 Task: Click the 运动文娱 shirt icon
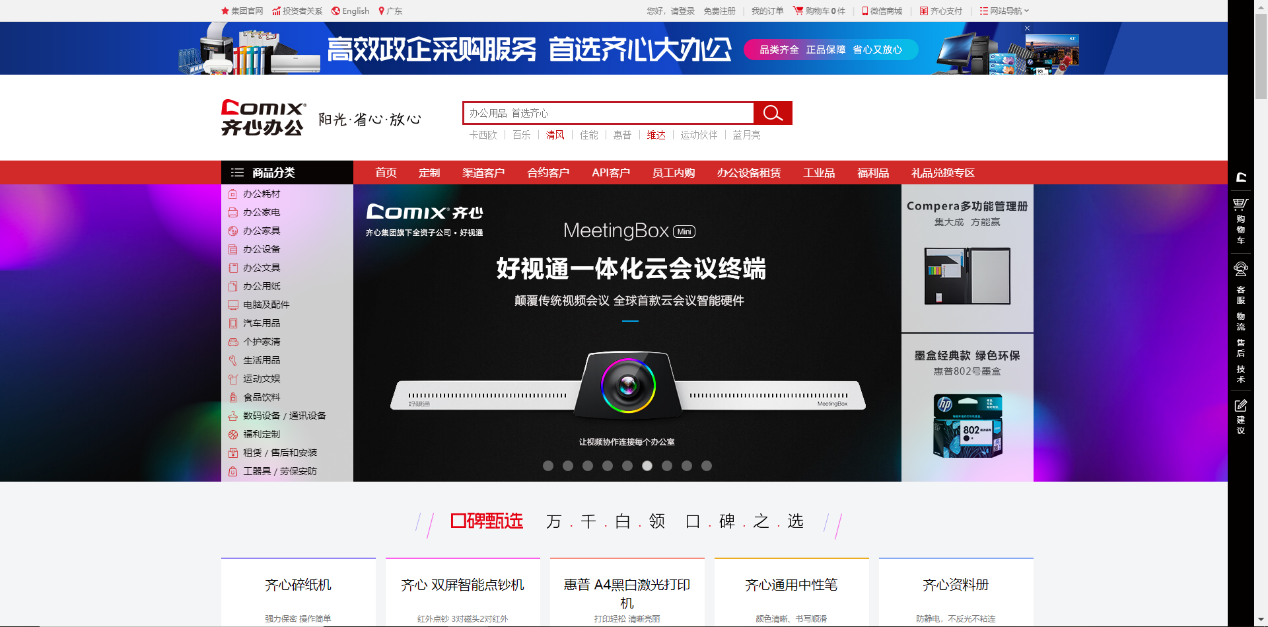pos(233,379)
